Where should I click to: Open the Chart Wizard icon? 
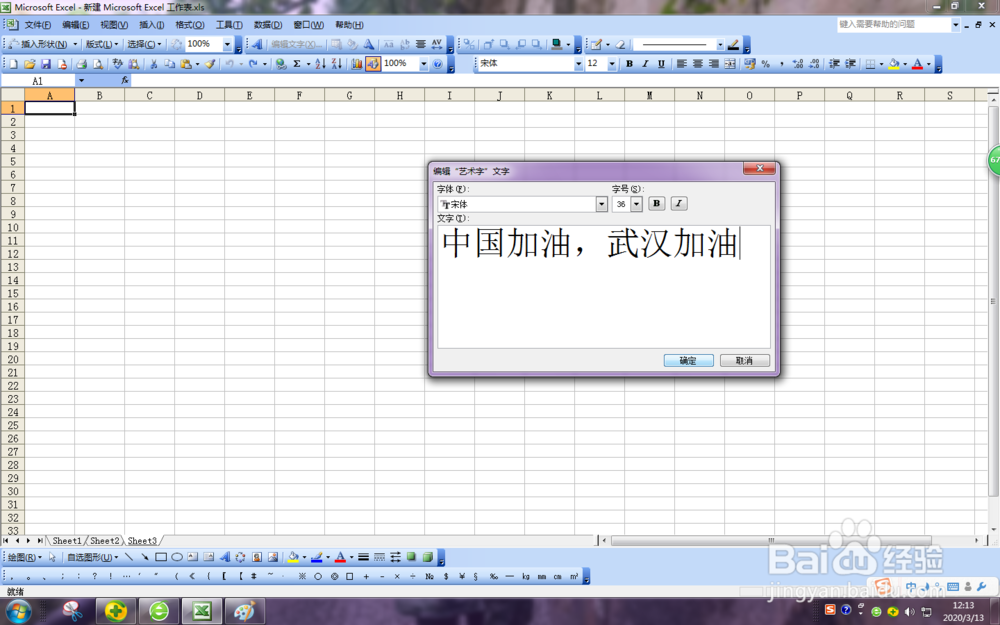(x=357, y=64)
